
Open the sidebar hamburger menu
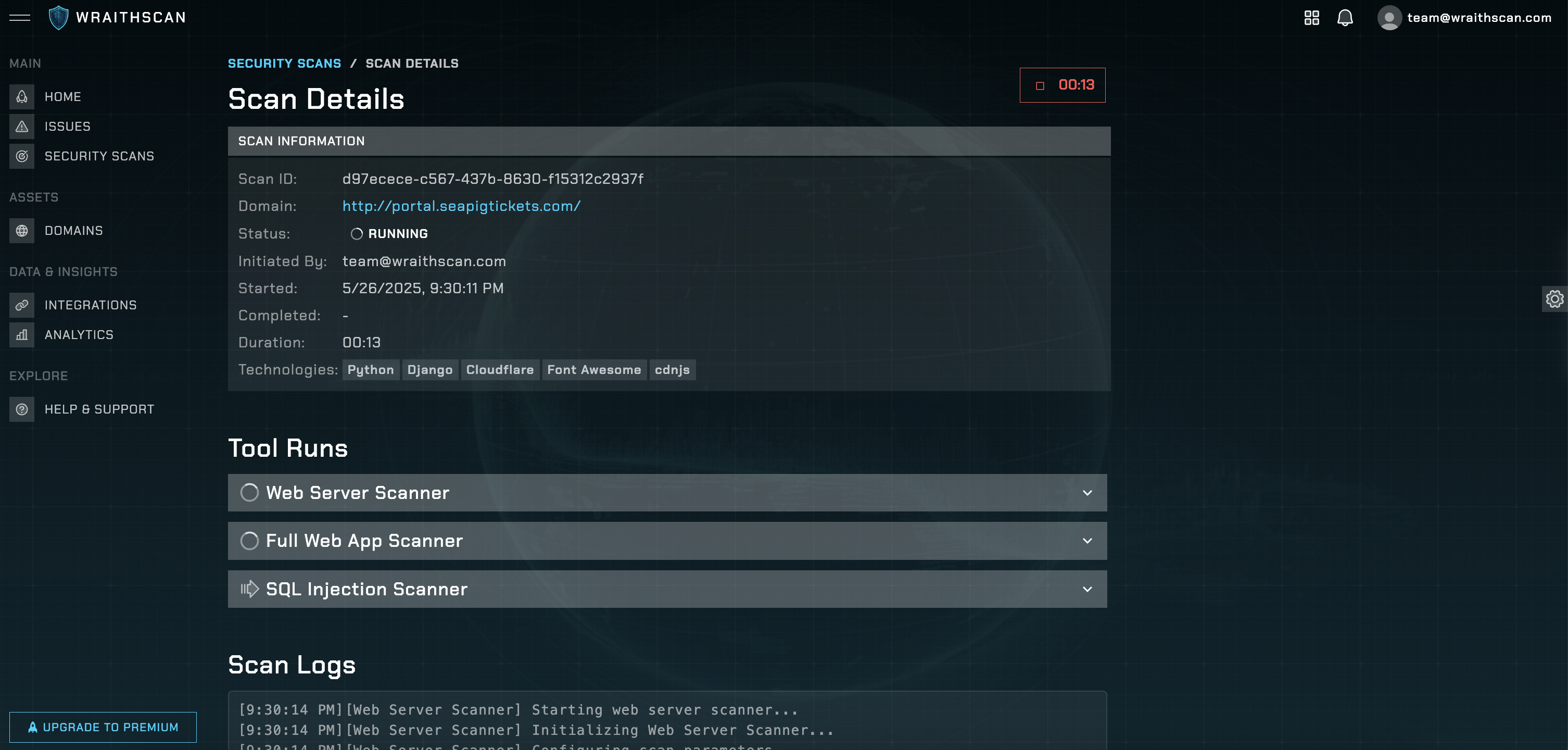pyautogui.click(x=19, y=18)
